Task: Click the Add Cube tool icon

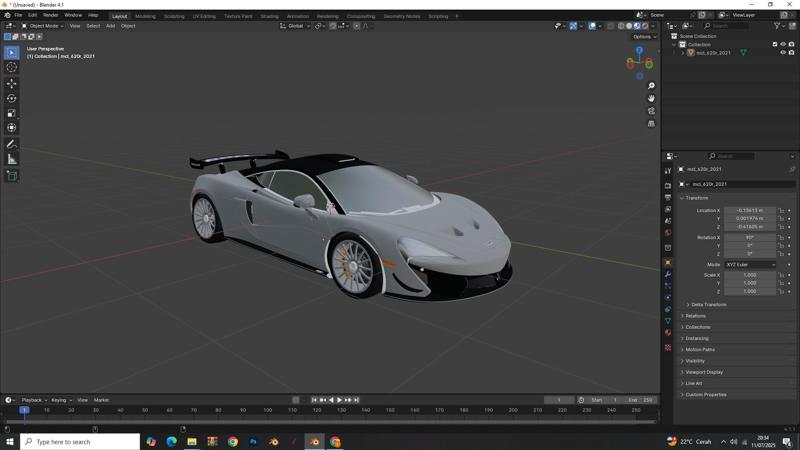Action: coord(12,175)
